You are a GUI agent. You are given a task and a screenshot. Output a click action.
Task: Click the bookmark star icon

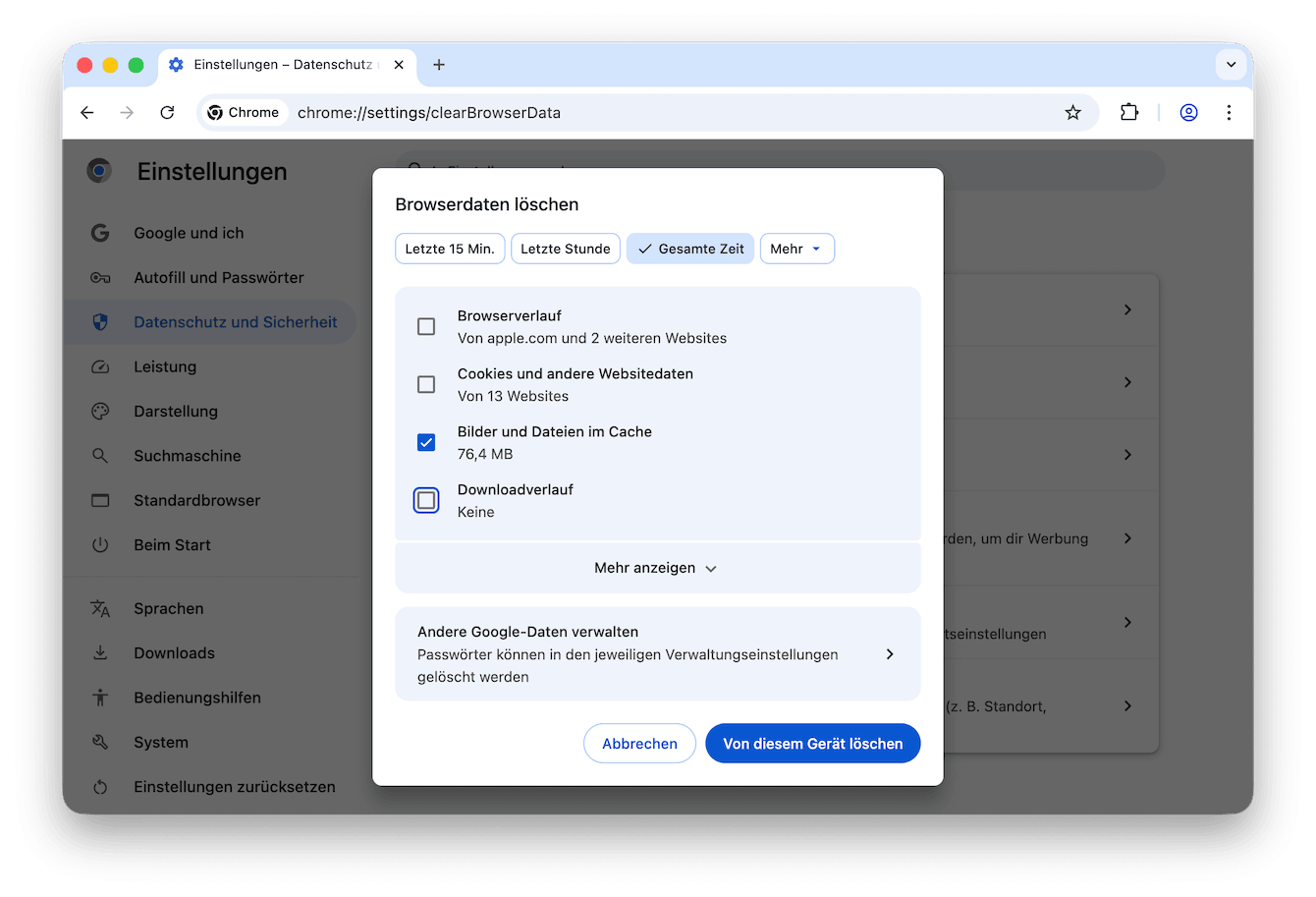tap(1072, 112)
